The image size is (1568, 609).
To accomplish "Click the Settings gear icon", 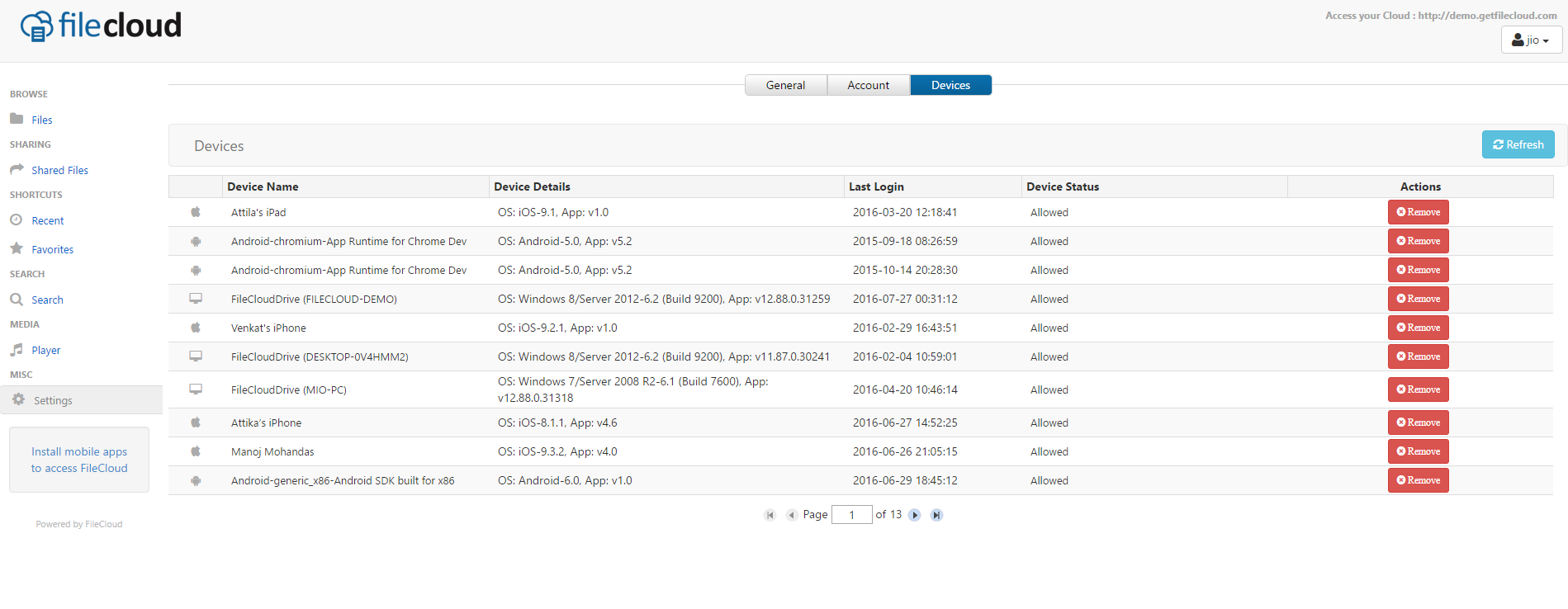I will [x=18, y=399].
